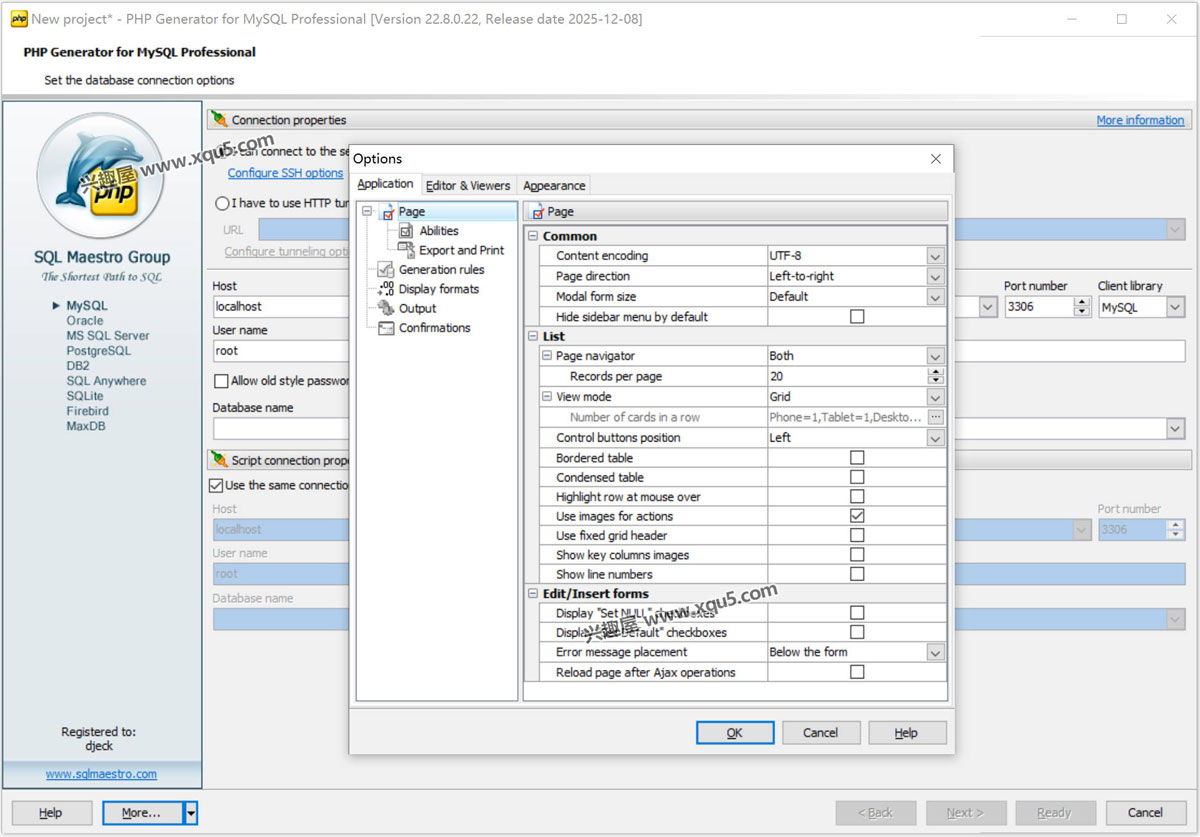Enable the Bordered table option

click(856, 457)
